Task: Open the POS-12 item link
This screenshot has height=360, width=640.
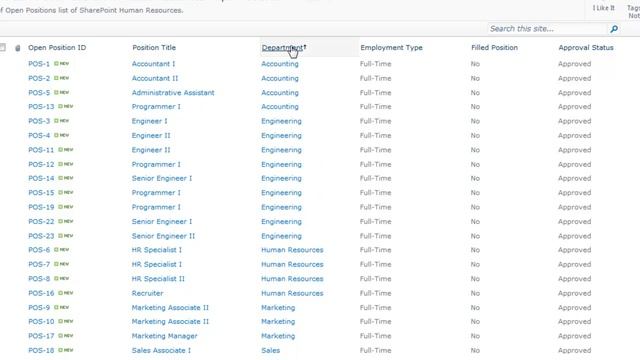Action: [x=41, y=164]
